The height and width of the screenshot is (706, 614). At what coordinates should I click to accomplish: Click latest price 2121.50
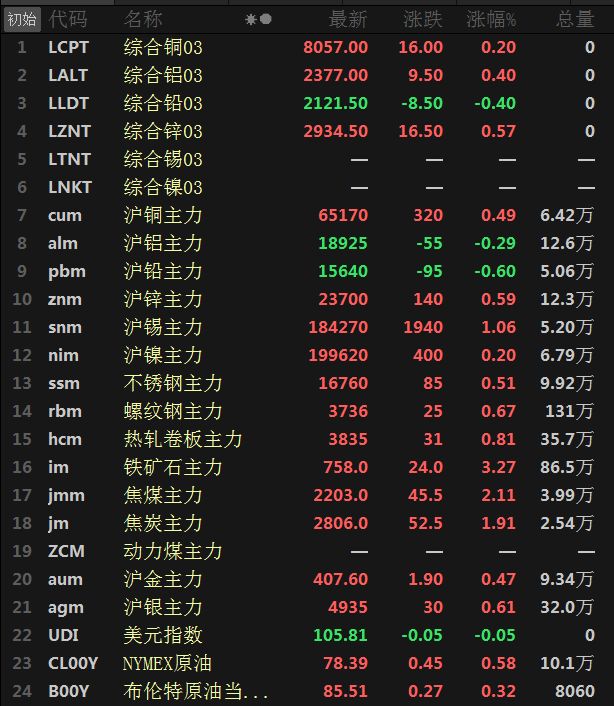pyautogui.click(x=335, y=103)
